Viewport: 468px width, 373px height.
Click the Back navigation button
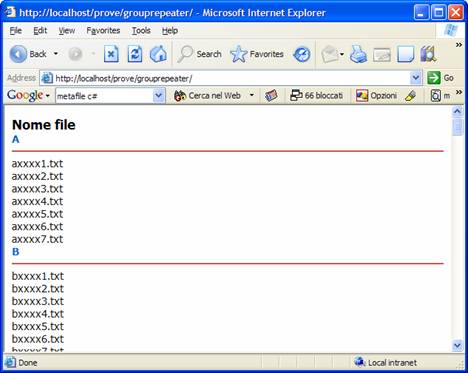pos(28,54)
